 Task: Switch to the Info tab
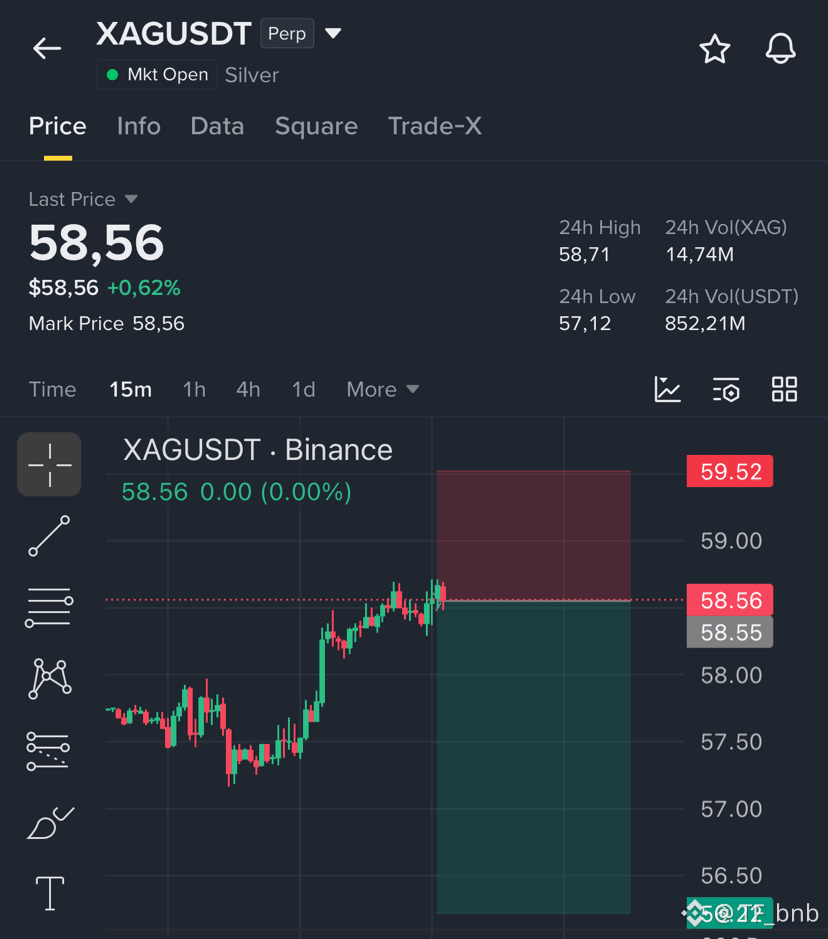click(x=139, y=126)
